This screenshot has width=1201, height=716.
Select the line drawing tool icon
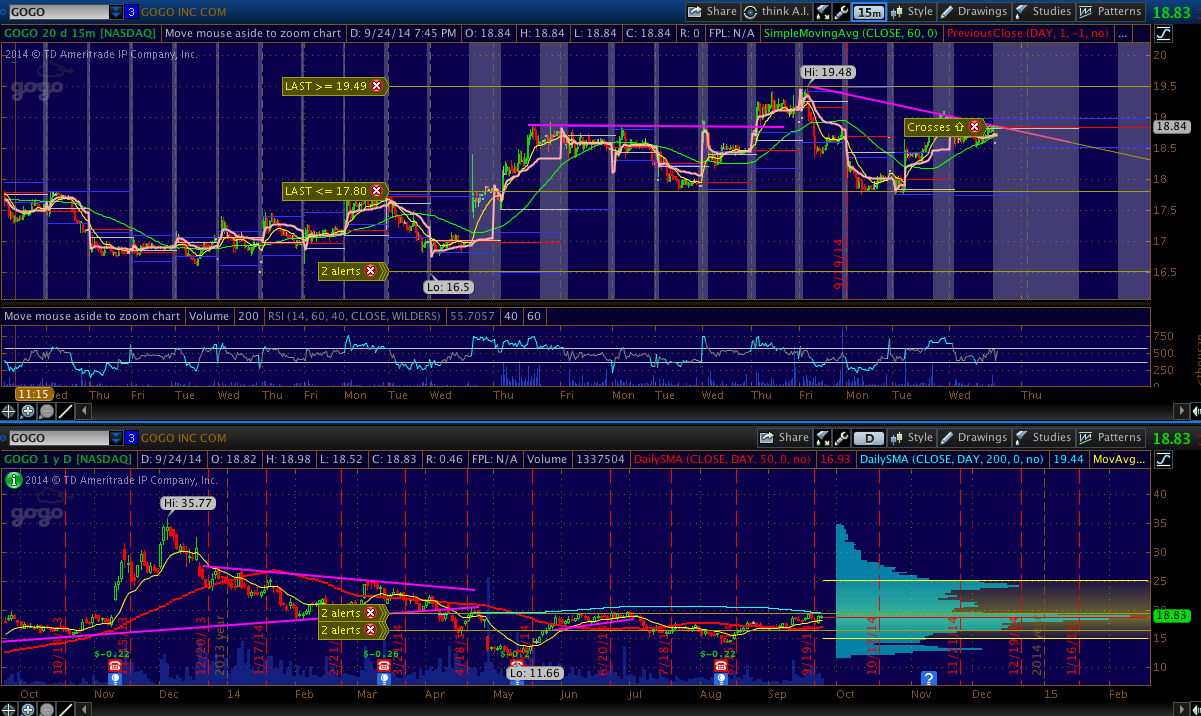coord(65,411)
